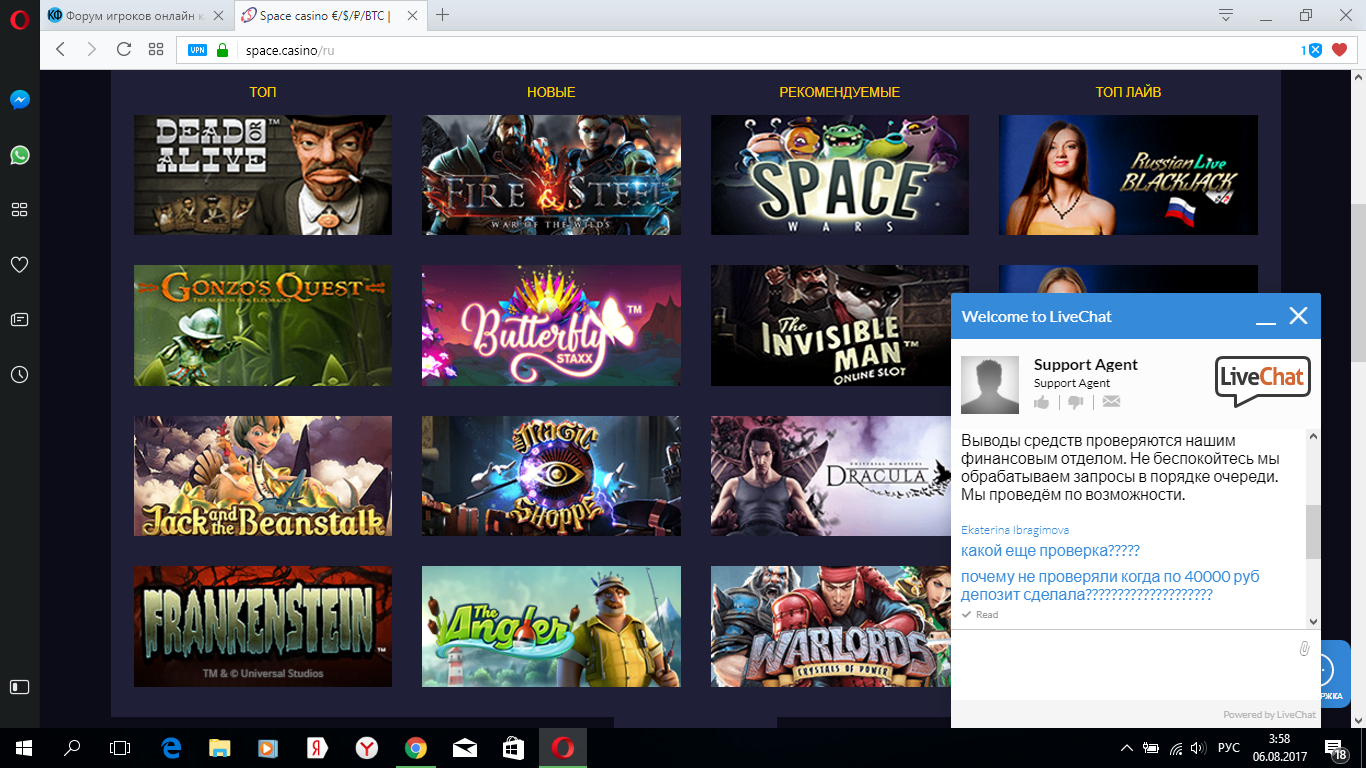Add page to bookmarks with heart
The width and height of the screenshot is (1366, 768).
coord(1340,49)
